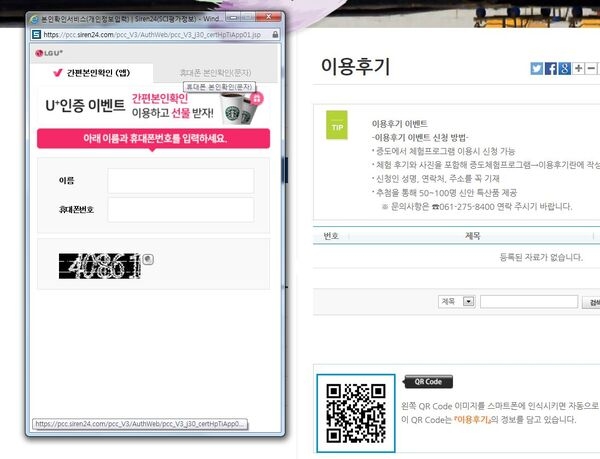Click the padlock security icon
Viewport: 600px width, 459px height.
275,34
